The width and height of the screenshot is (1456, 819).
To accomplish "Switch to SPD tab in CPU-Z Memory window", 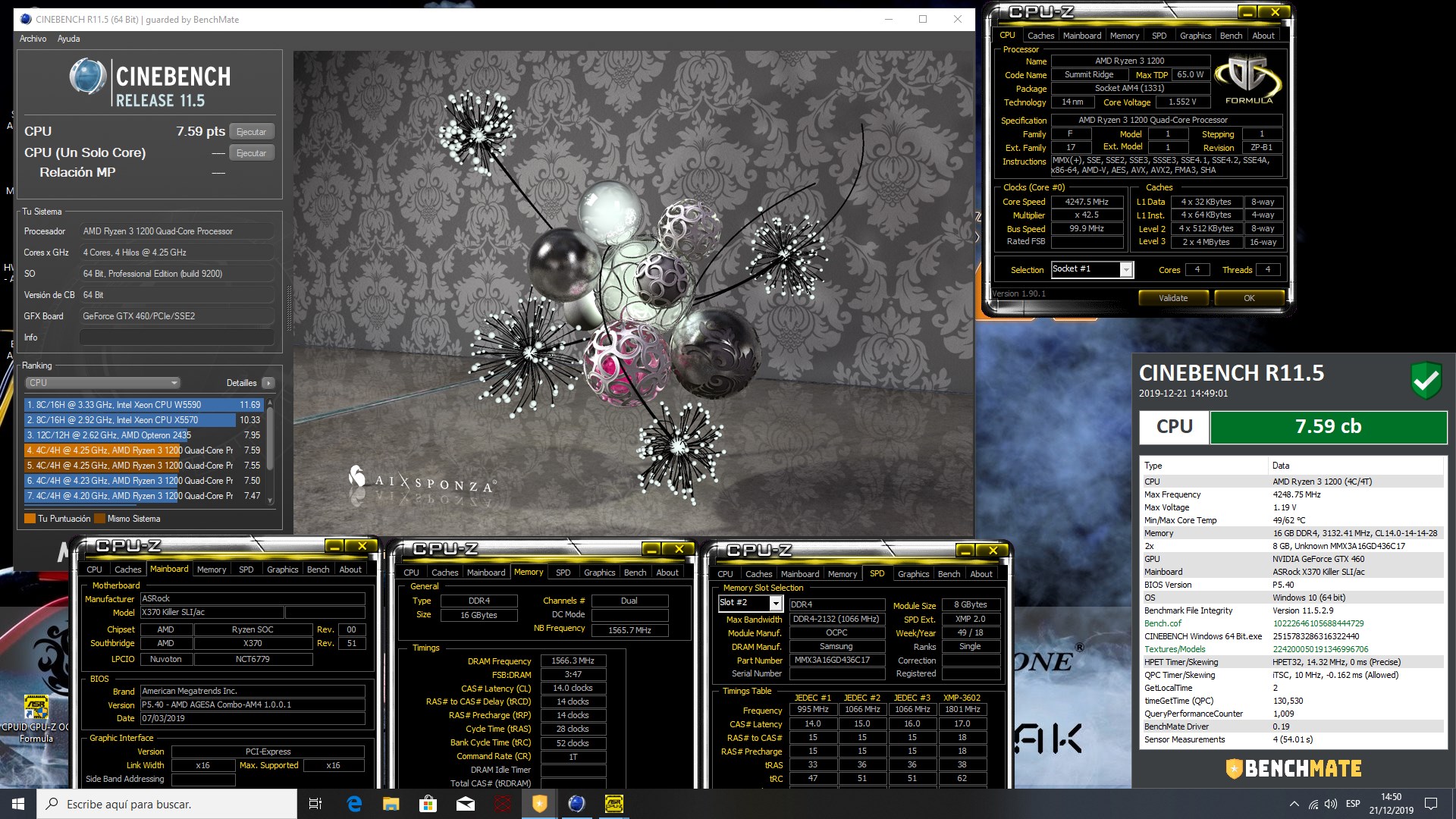I will 563,573.
